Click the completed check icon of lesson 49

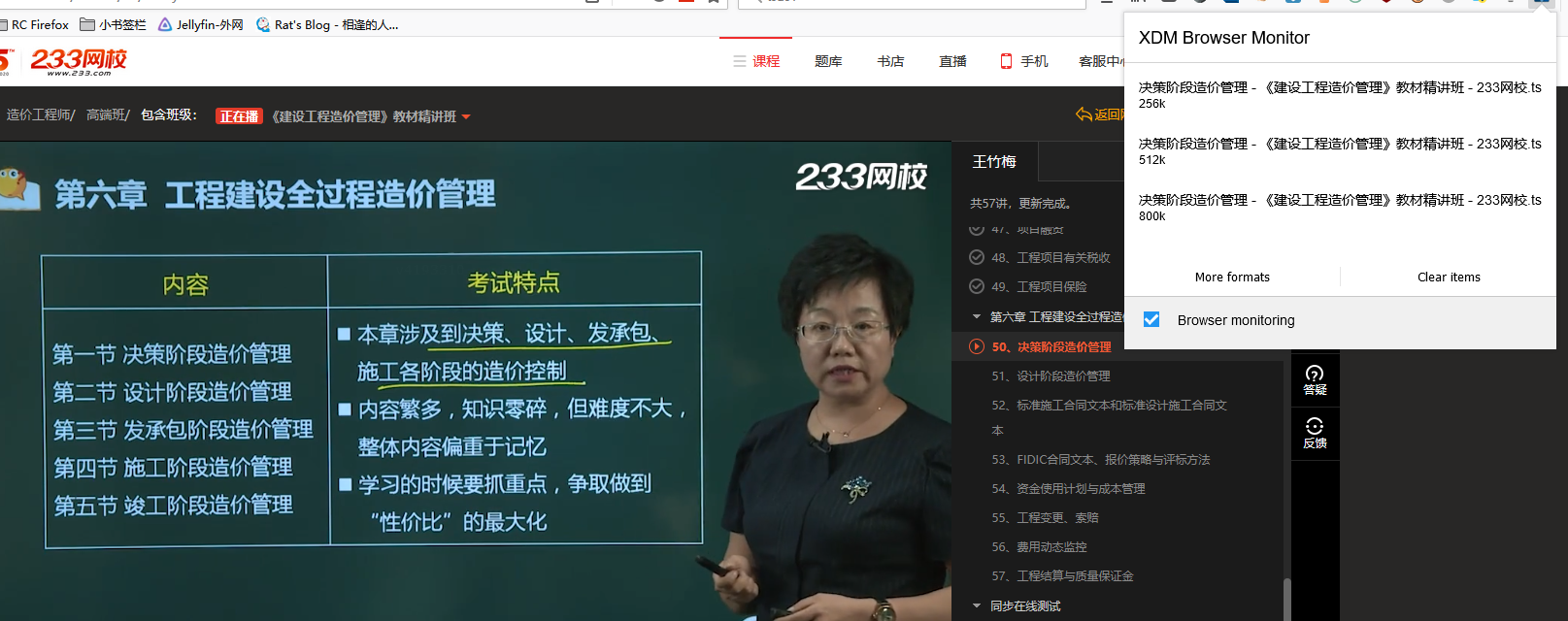click(977, 286)
